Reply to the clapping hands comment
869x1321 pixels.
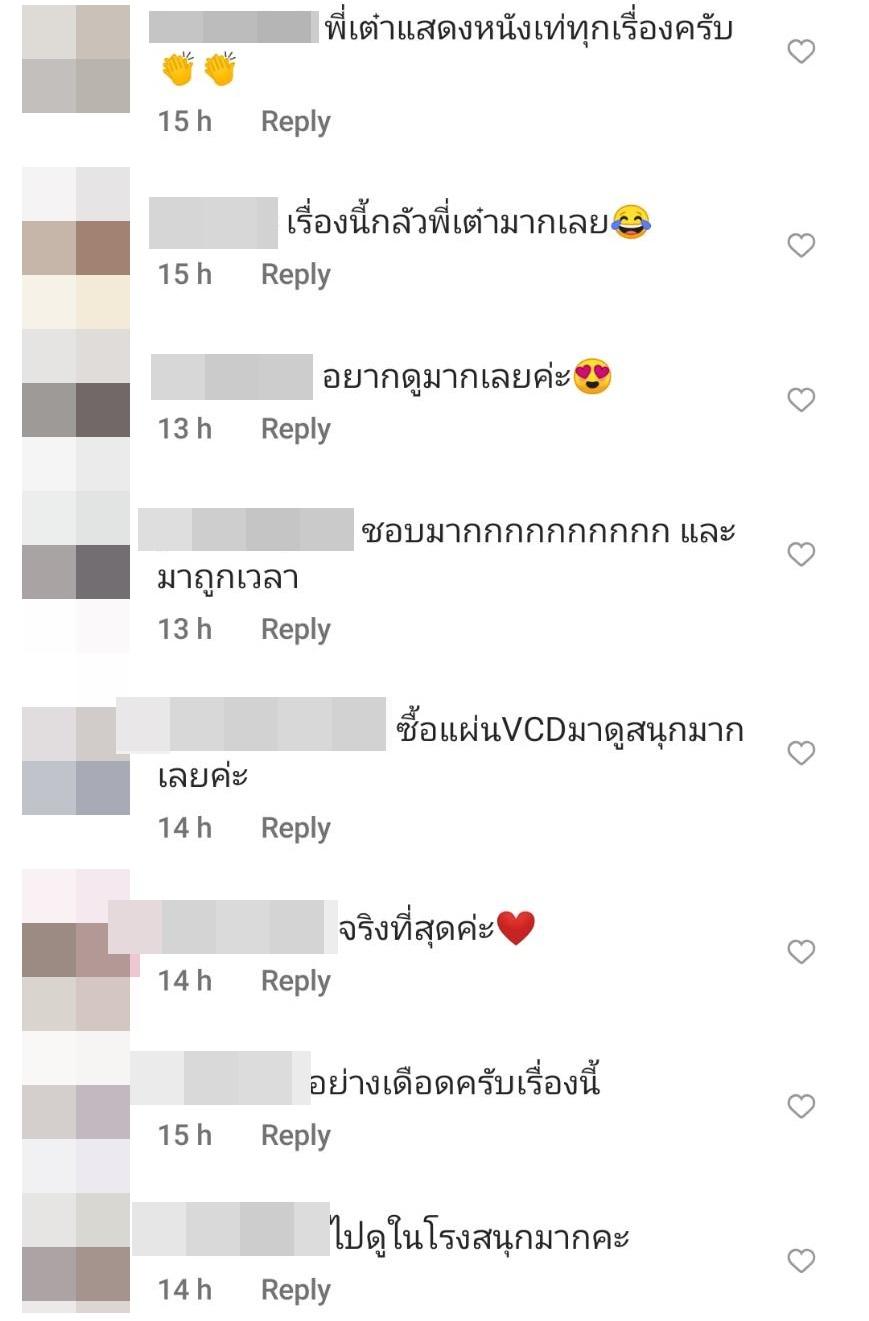pos(295,122)
